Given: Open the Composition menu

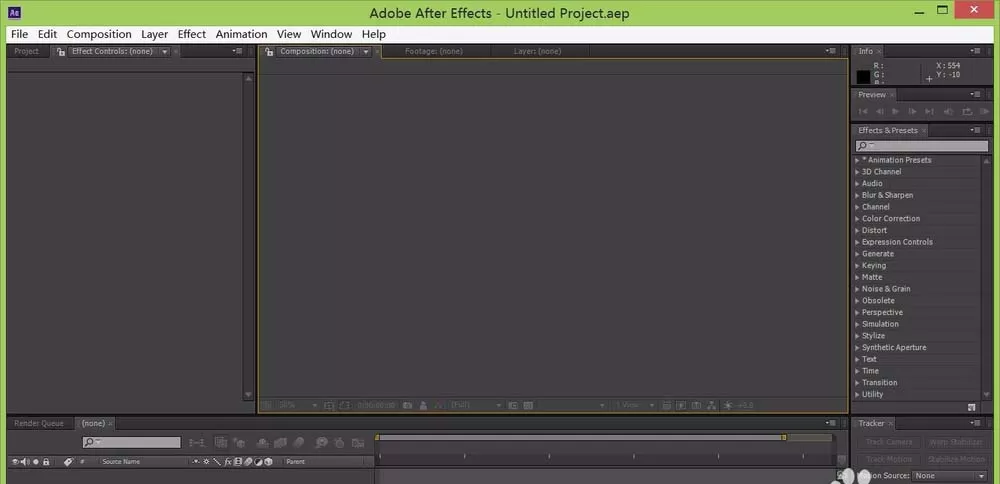Looking at the screenshot, I should point(99,34).
